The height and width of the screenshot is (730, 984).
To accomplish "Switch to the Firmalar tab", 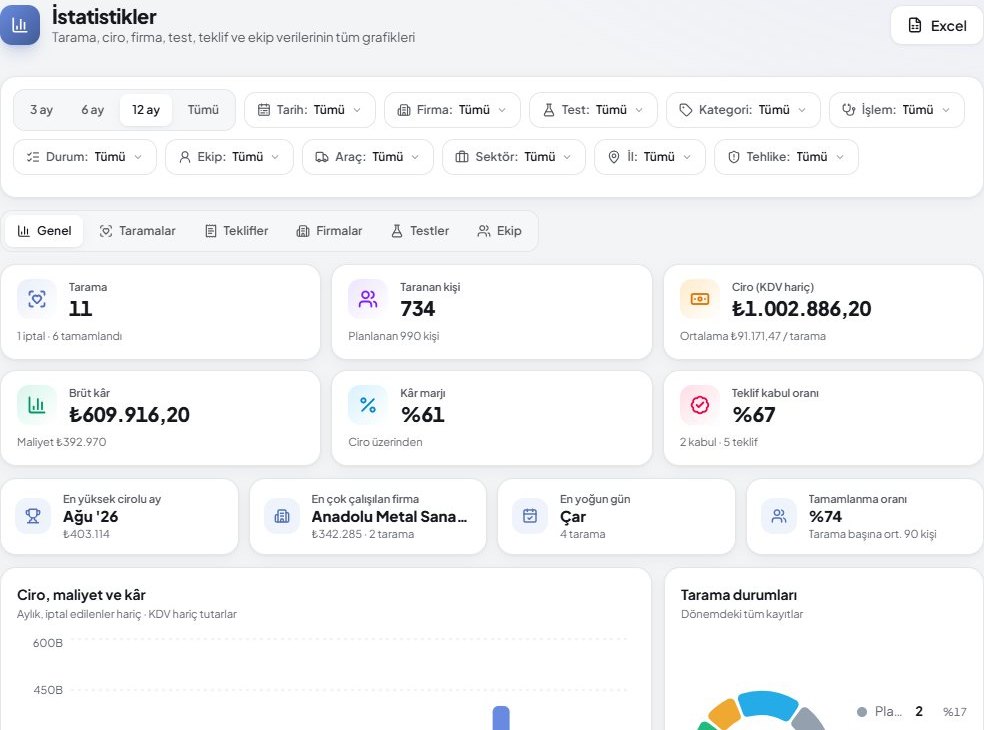I will pyautogui.click(x=329, y=231).
